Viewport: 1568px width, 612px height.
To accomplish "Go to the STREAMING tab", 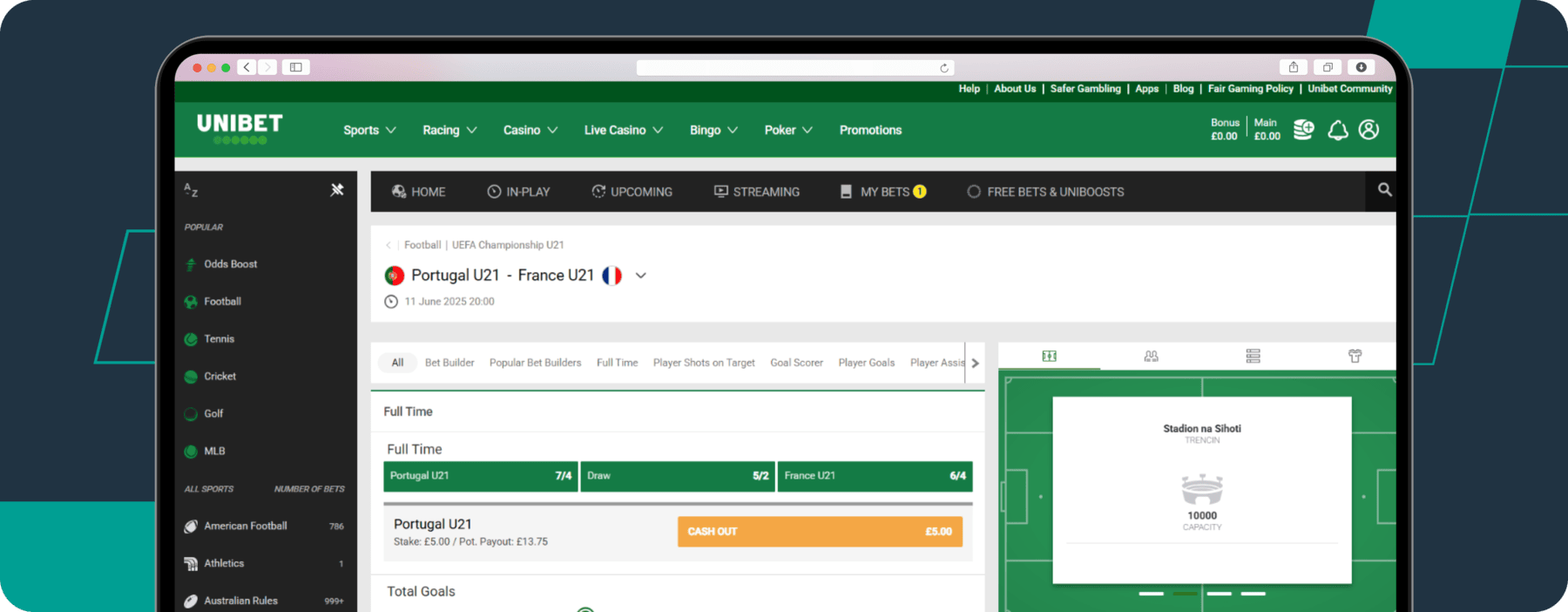I will tap(756, 192).
